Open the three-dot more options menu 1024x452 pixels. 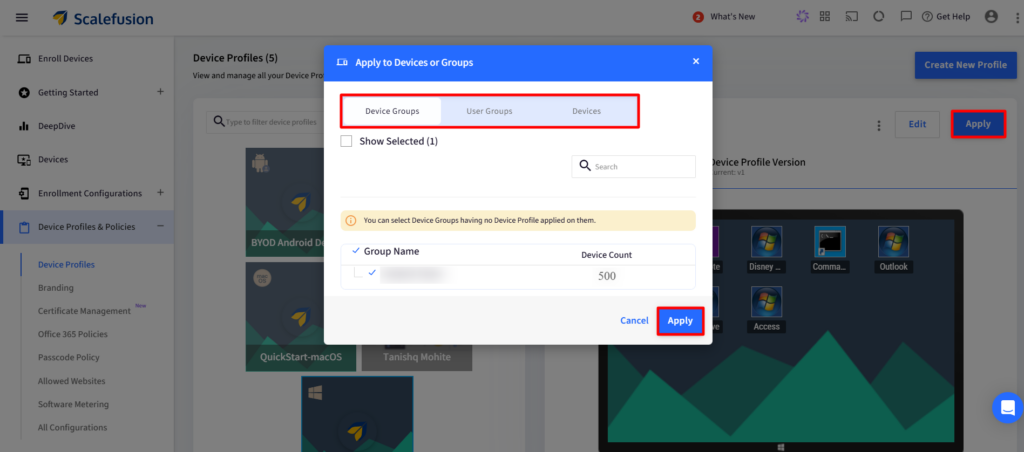tap(879, 125)
